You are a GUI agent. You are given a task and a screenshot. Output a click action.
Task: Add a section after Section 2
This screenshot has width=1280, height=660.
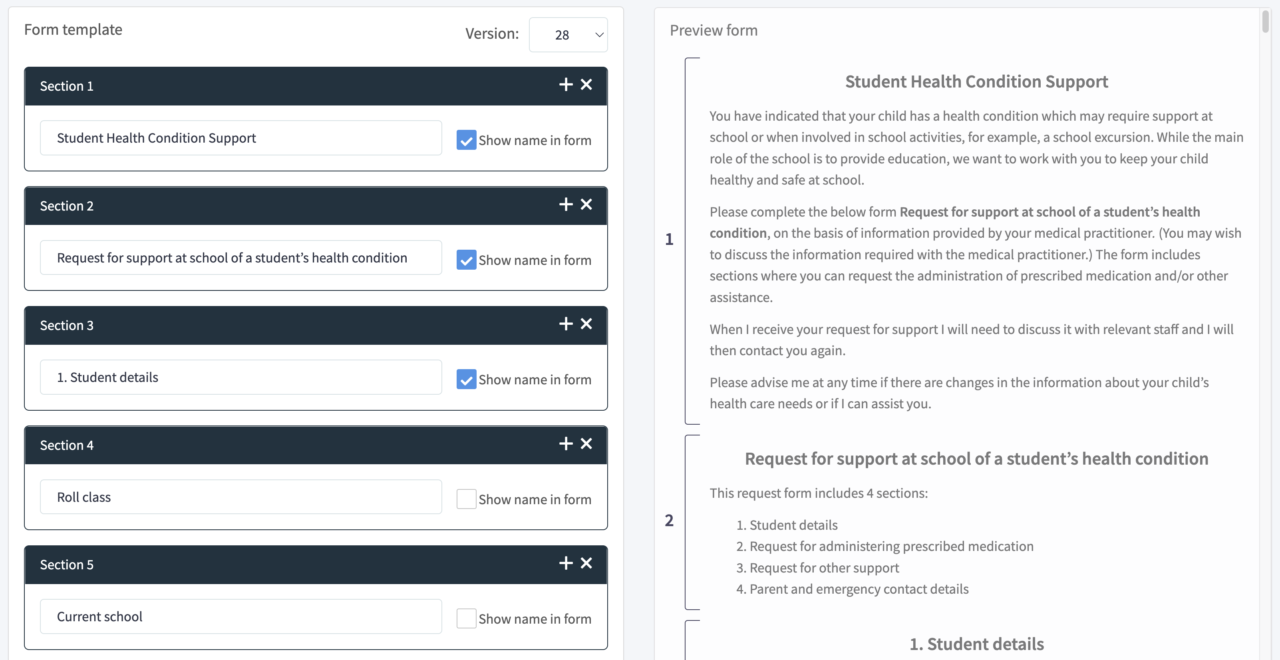(x=566, y=205)
